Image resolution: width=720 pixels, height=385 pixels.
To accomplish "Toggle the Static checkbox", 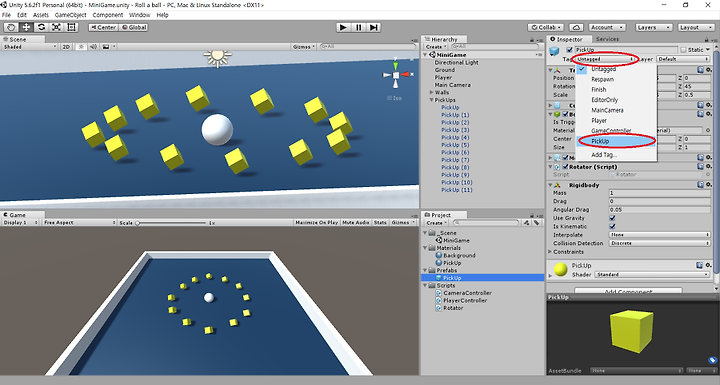I will click(x=683, y=50).
